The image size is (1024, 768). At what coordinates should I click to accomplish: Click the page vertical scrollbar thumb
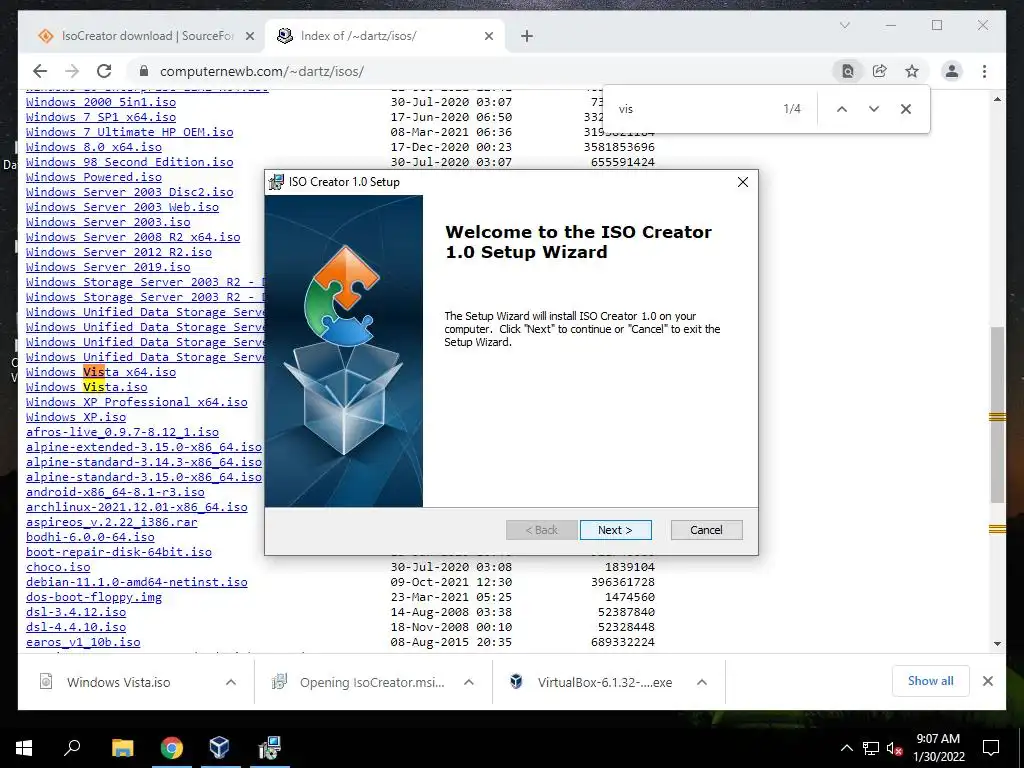pos(997,415)
